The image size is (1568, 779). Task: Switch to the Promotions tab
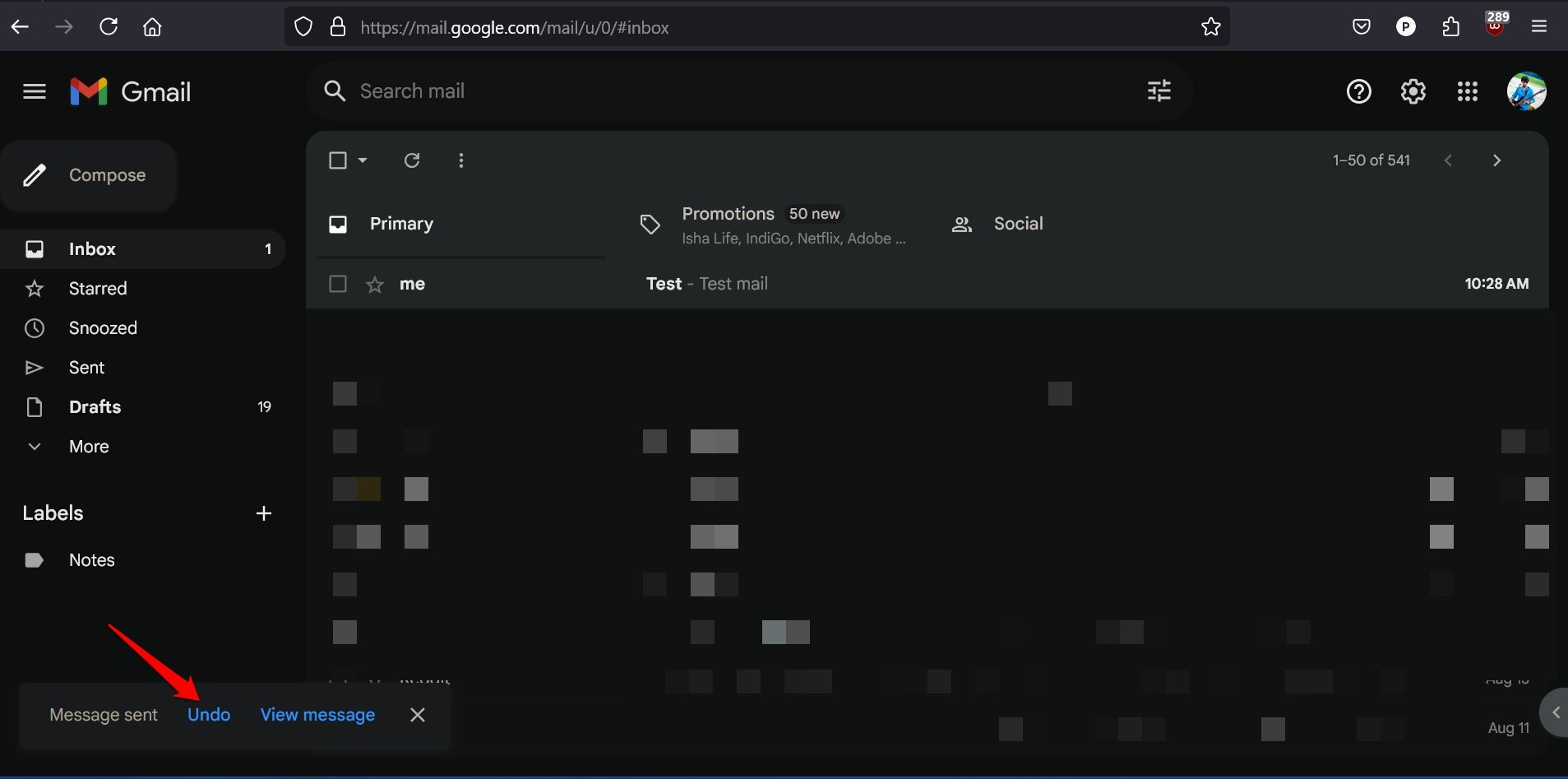(x=773, y=224)
